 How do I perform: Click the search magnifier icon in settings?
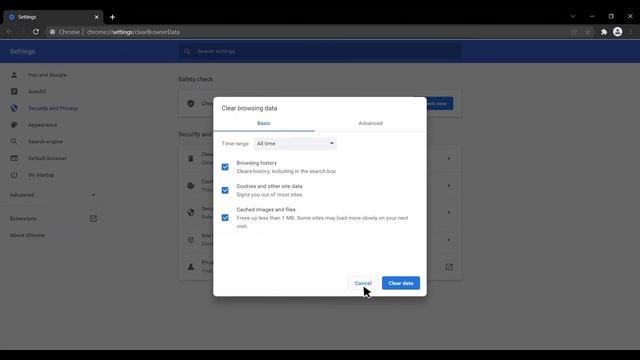(187, 51)
